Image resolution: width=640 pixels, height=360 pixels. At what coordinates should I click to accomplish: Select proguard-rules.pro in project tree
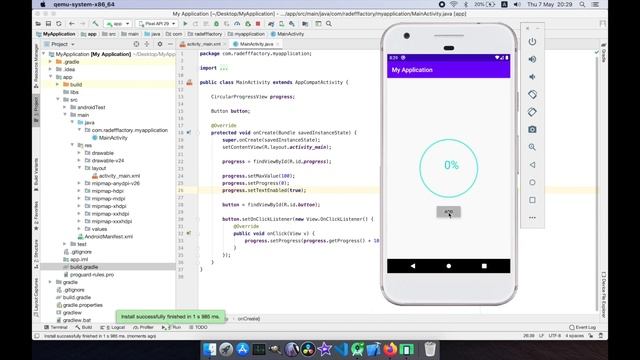point(89,275)
